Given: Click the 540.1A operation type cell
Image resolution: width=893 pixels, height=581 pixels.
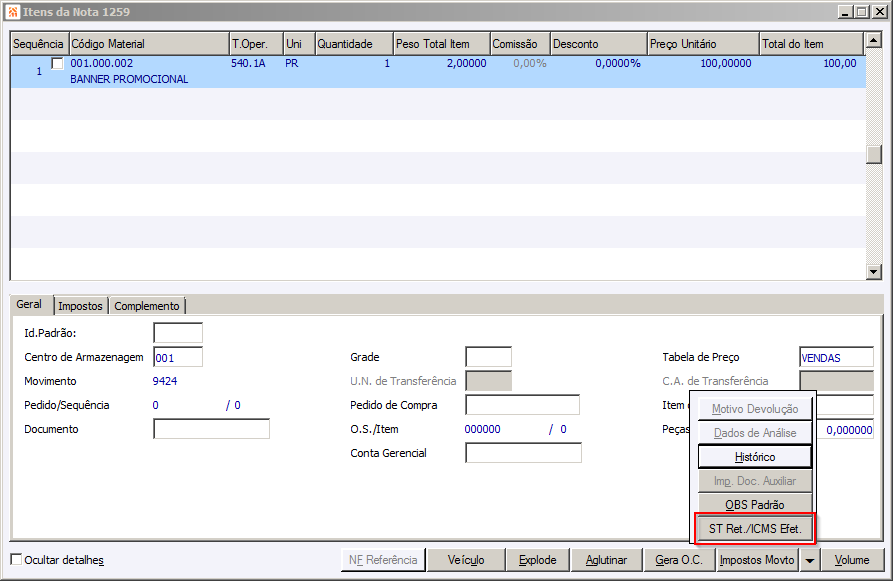Looking at the screenshot, I should (x=248, y=63).
